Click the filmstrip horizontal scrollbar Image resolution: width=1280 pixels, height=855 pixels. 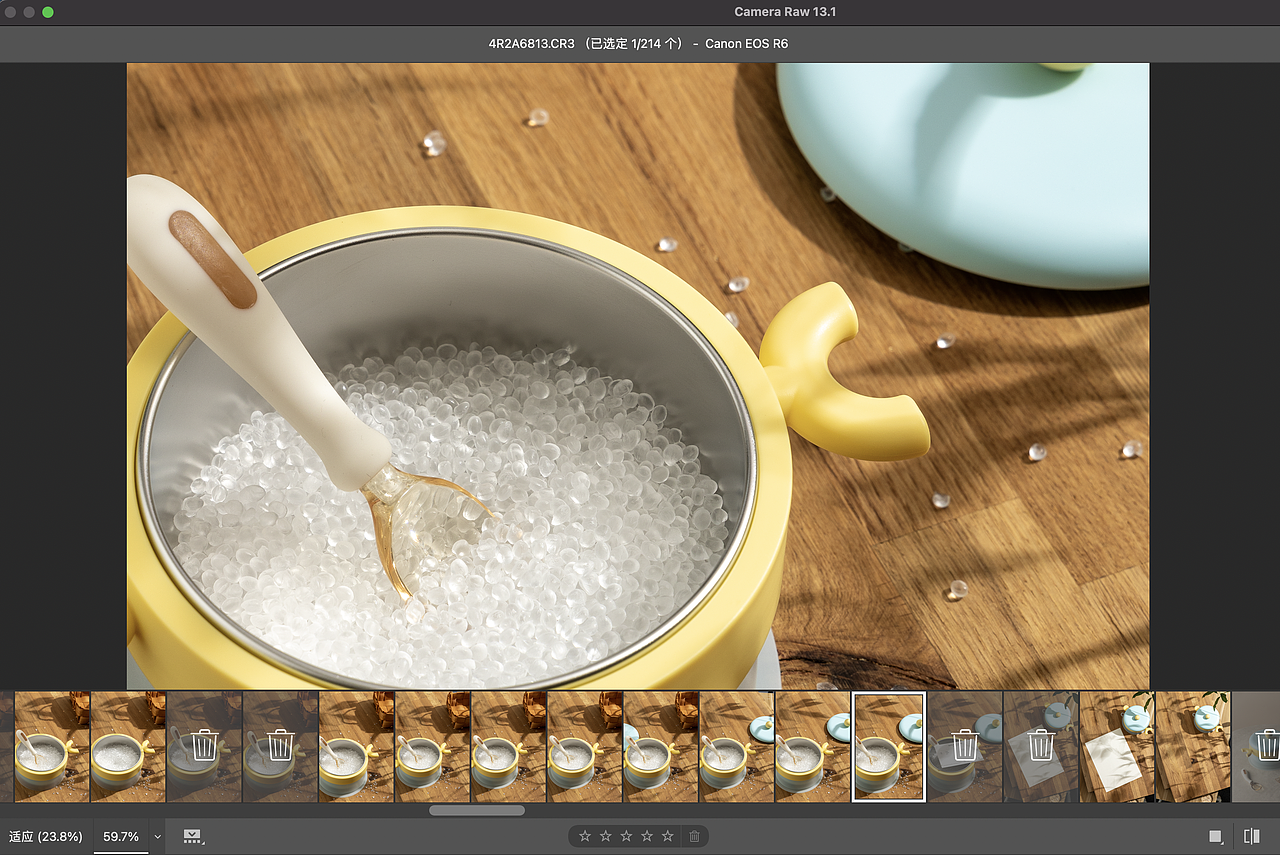[477, 810]
